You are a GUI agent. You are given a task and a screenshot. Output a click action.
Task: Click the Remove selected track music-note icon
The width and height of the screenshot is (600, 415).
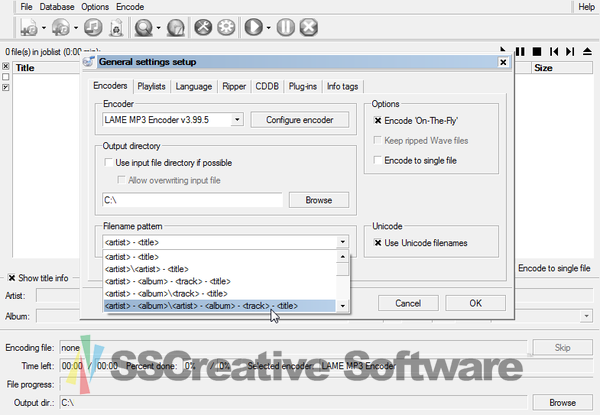point(93,28)
